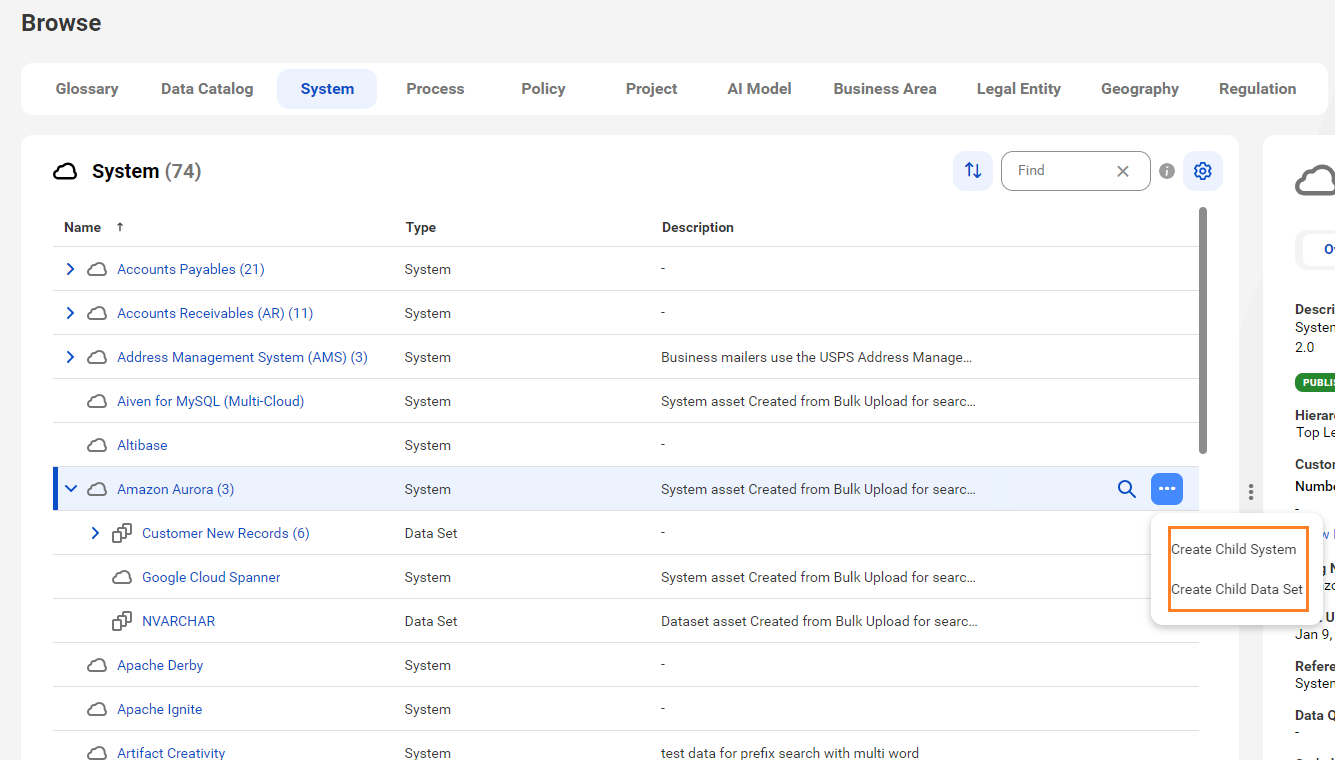Click the Name column header

click(82, 227)
